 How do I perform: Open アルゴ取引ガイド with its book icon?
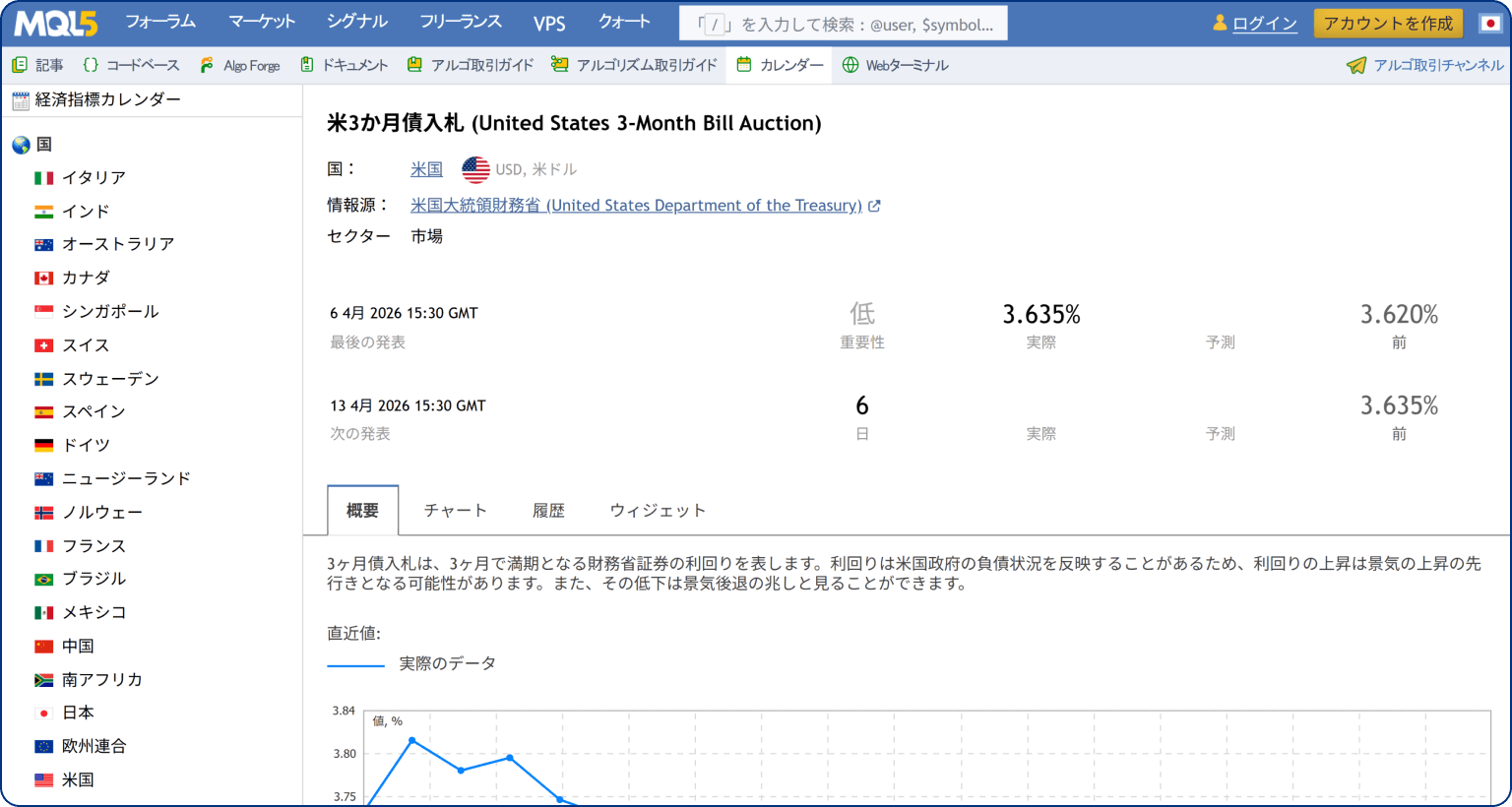coord(416,65)
